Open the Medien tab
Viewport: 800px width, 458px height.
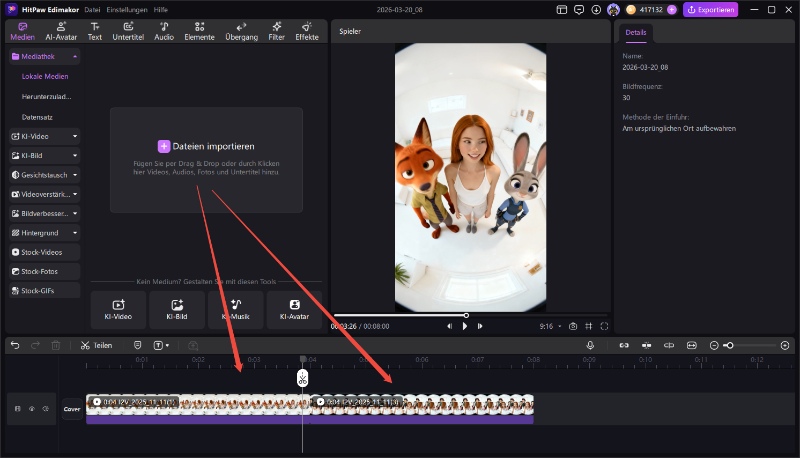(x=22, y=32)
